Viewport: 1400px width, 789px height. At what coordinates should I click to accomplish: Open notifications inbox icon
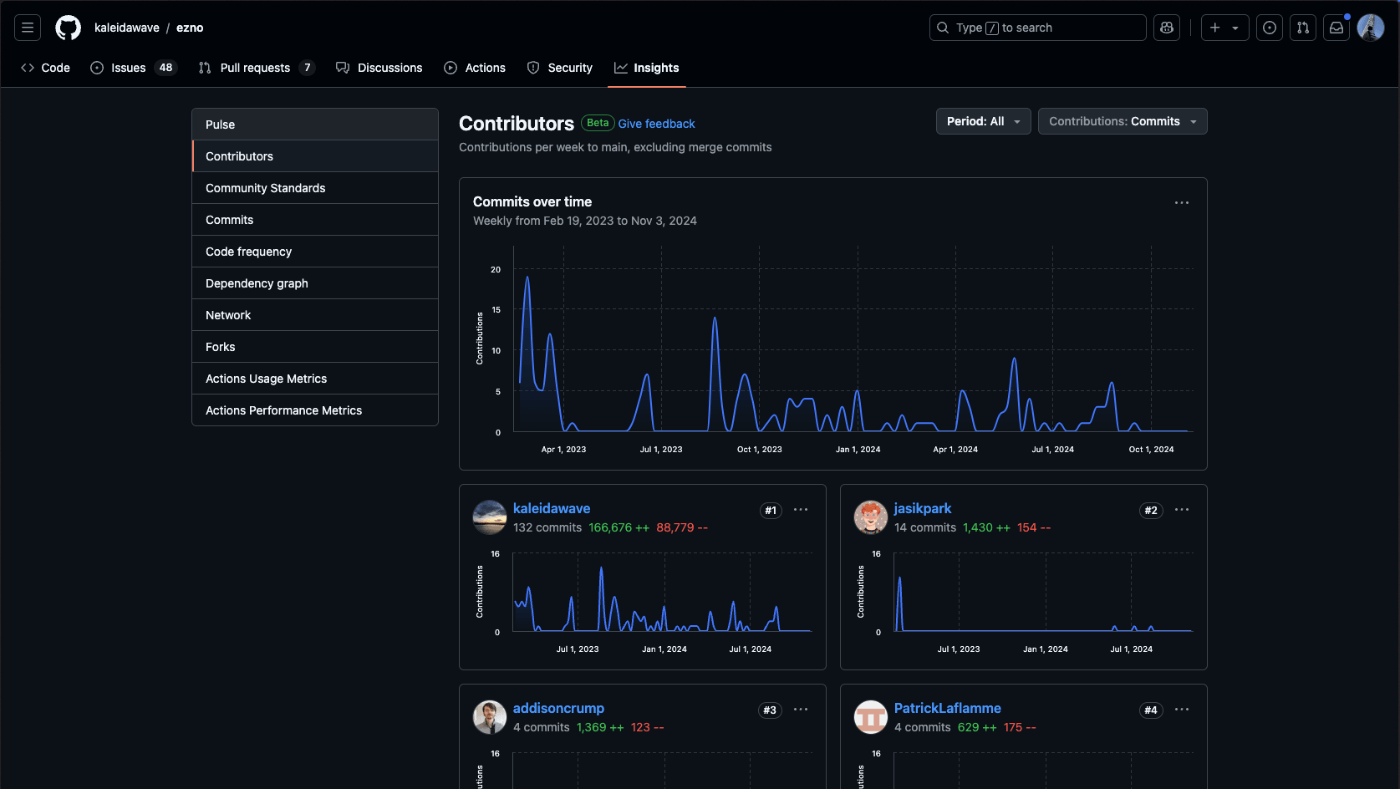click(x=1337, y=28)
